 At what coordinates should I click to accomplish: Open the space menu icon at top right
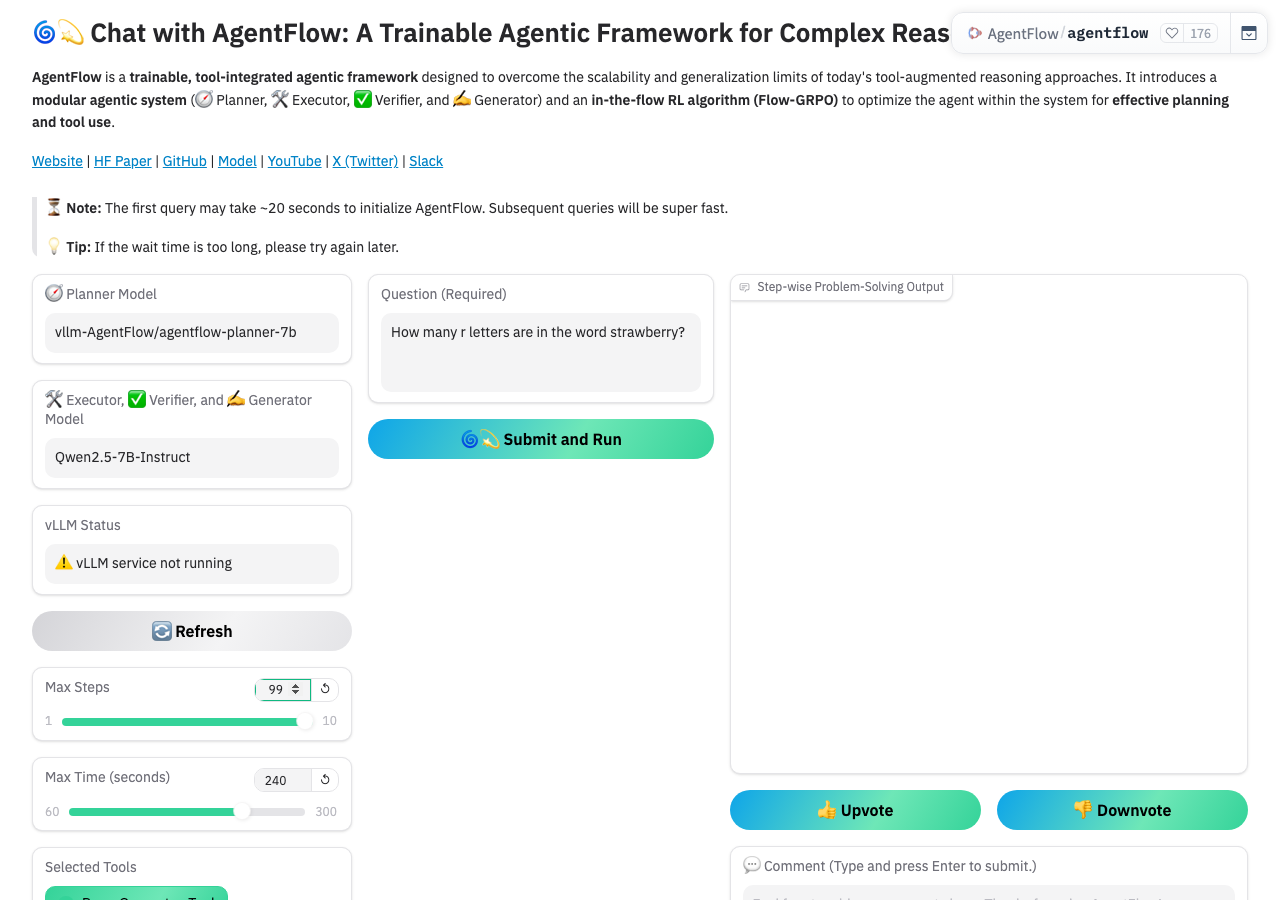1249,33
